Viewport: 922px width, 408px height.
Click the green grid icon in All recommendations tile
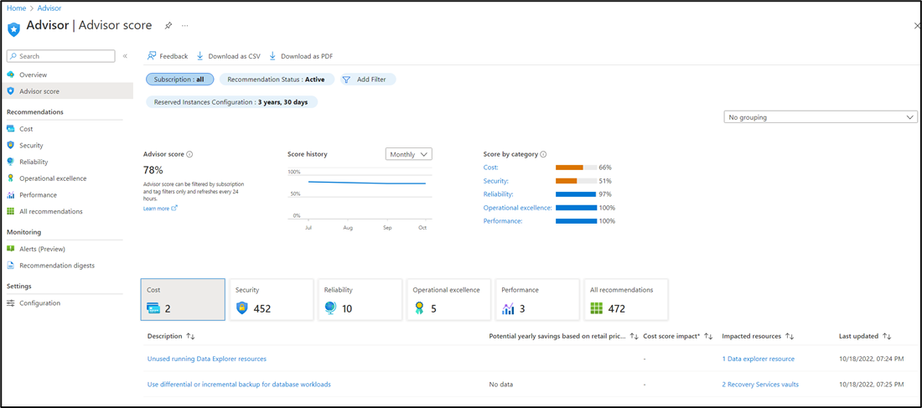(597, 308)
